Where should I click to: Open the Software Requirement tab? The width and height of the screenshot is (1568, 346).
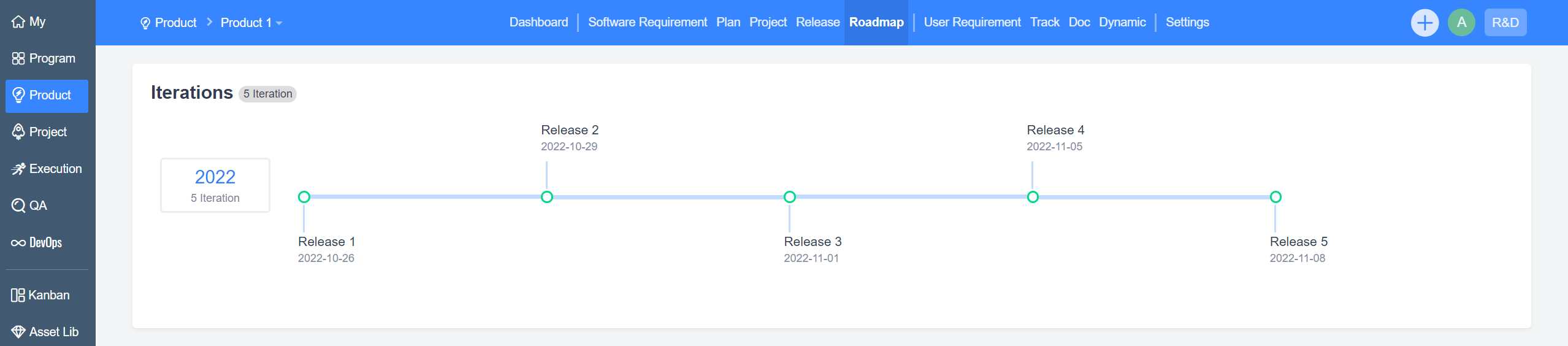point(647,22)
